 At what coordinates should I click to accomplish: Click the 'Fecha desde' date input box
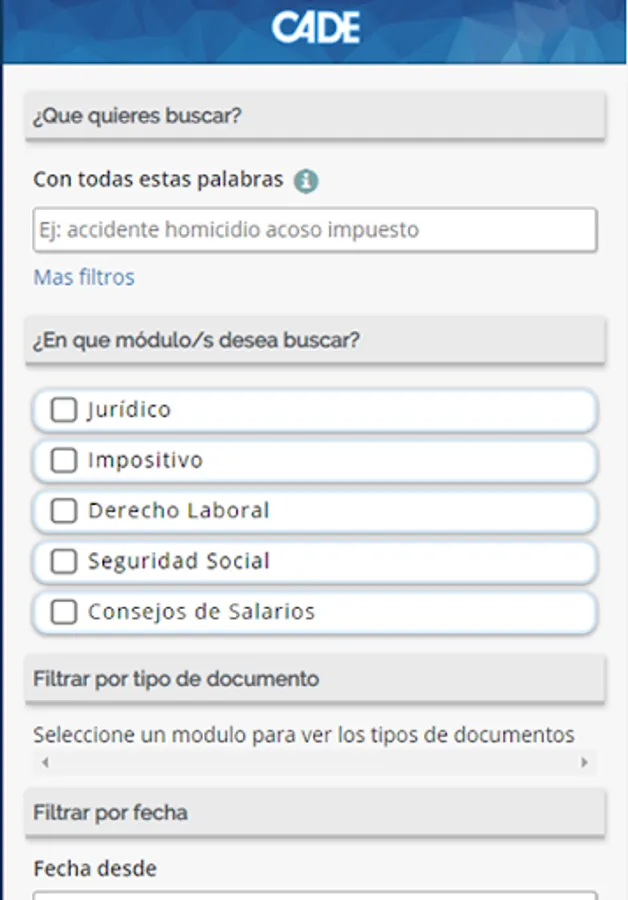315,895
